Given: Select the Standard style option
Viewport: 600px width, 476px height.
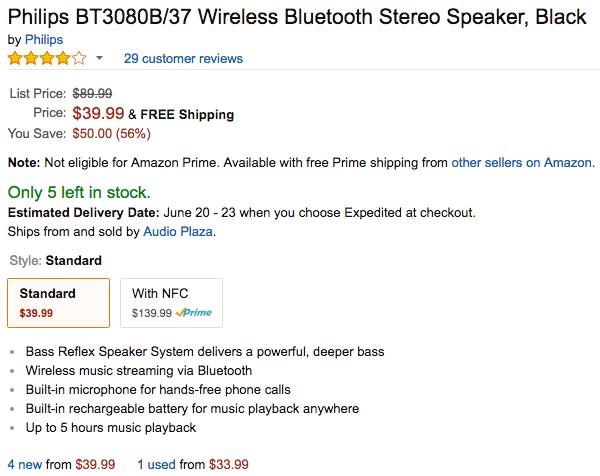Looking at the screenshot, I should [58, 302].
